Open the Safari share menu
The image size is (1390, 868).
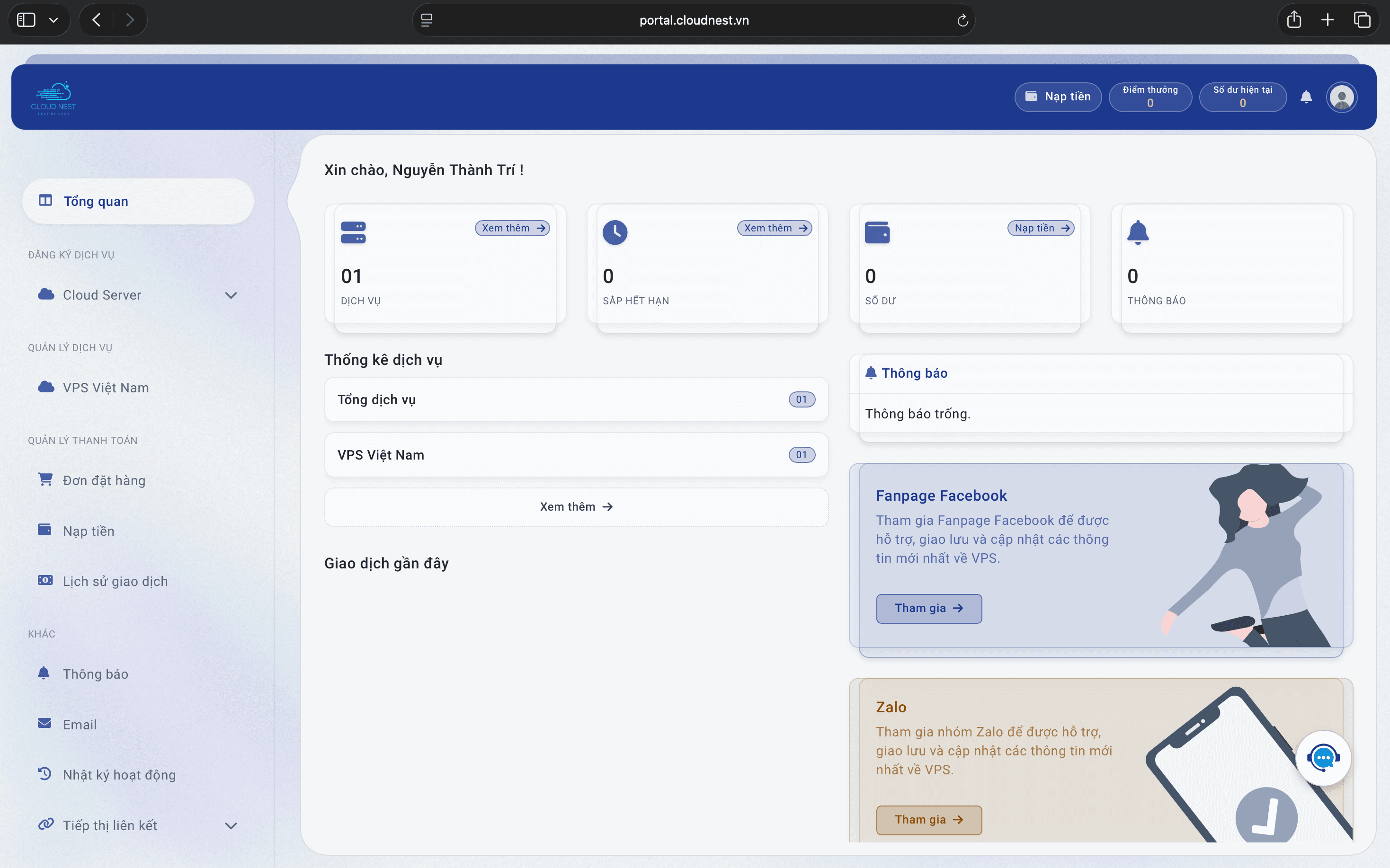point(1294,19)
